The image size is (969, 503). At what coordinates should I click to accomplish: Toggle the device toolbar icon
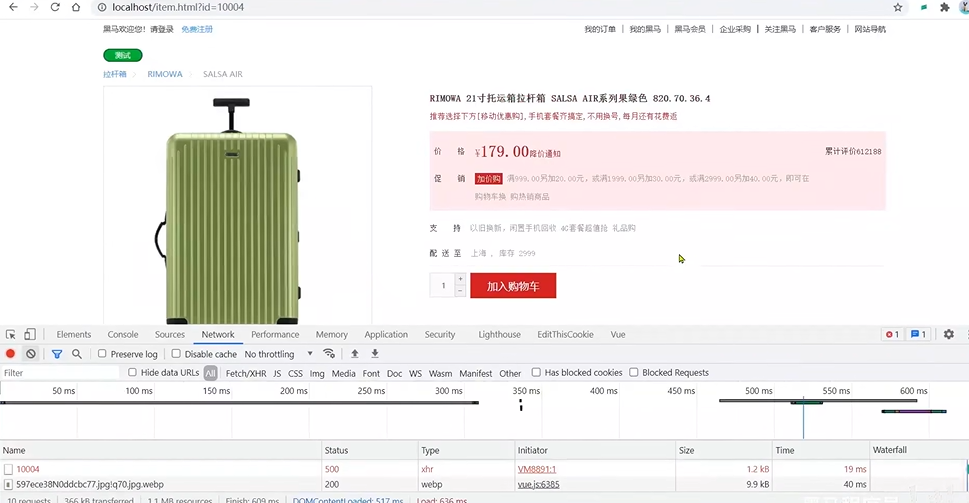[x=30, y=334]
